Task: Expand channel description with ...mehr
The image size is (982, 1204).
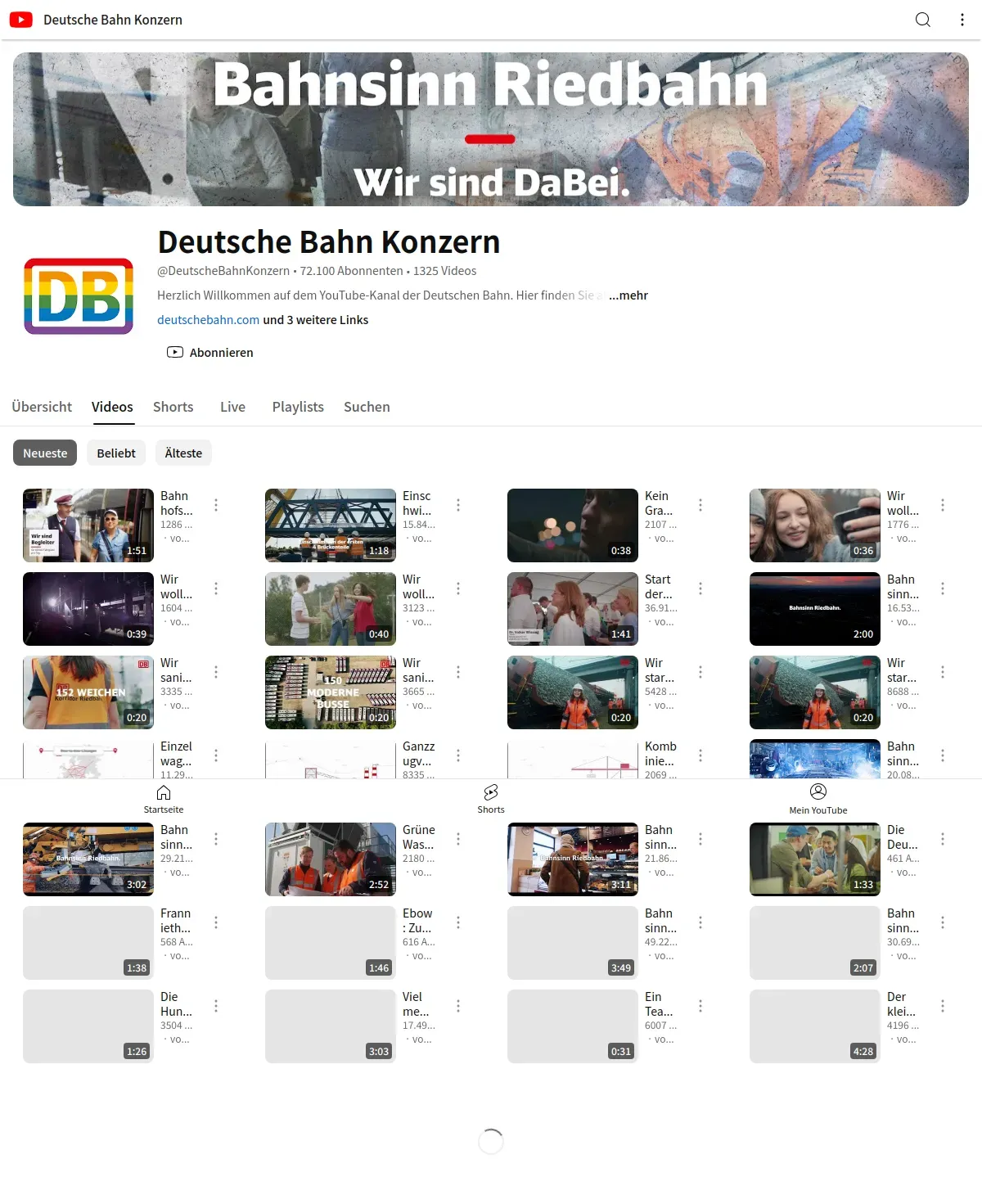Action: pos(628,295)
